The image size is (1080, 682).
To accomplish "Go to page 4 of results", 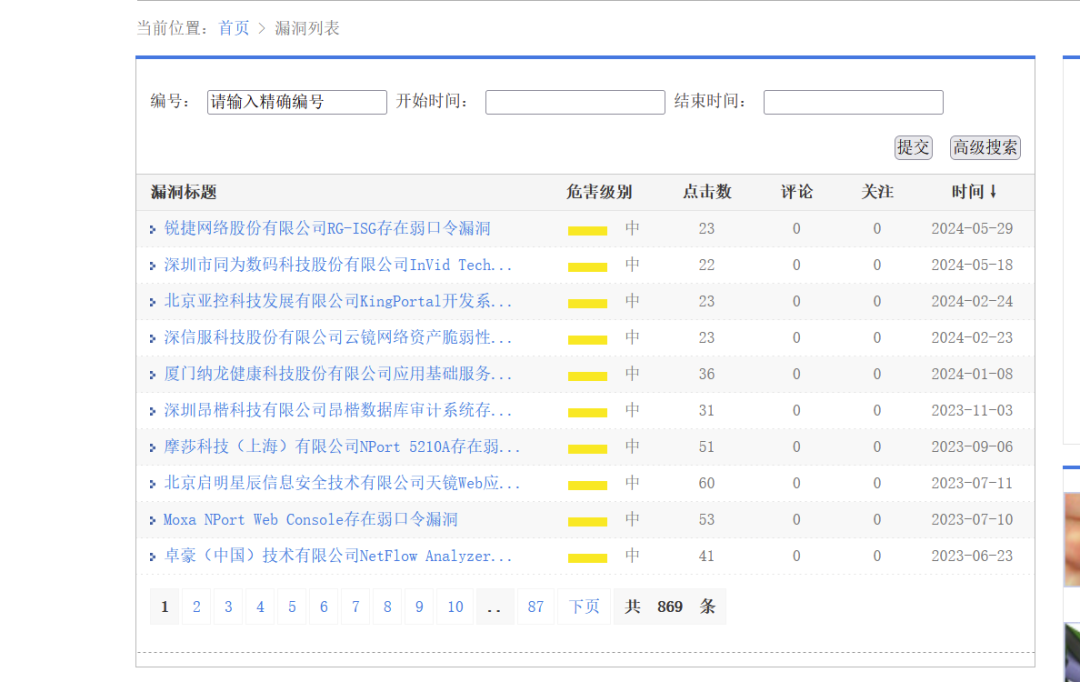I will (260, 607).
